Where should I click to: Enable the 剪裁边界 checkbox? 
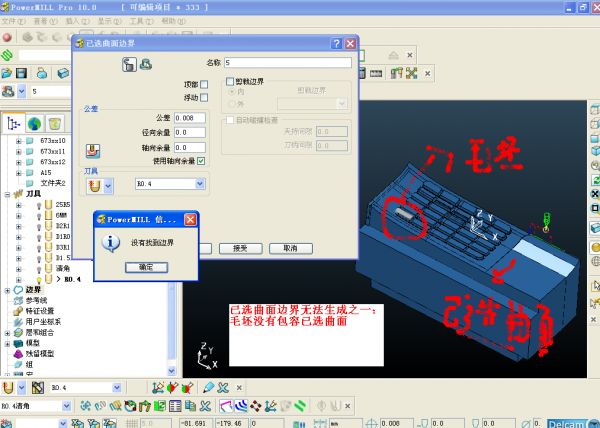230,81
